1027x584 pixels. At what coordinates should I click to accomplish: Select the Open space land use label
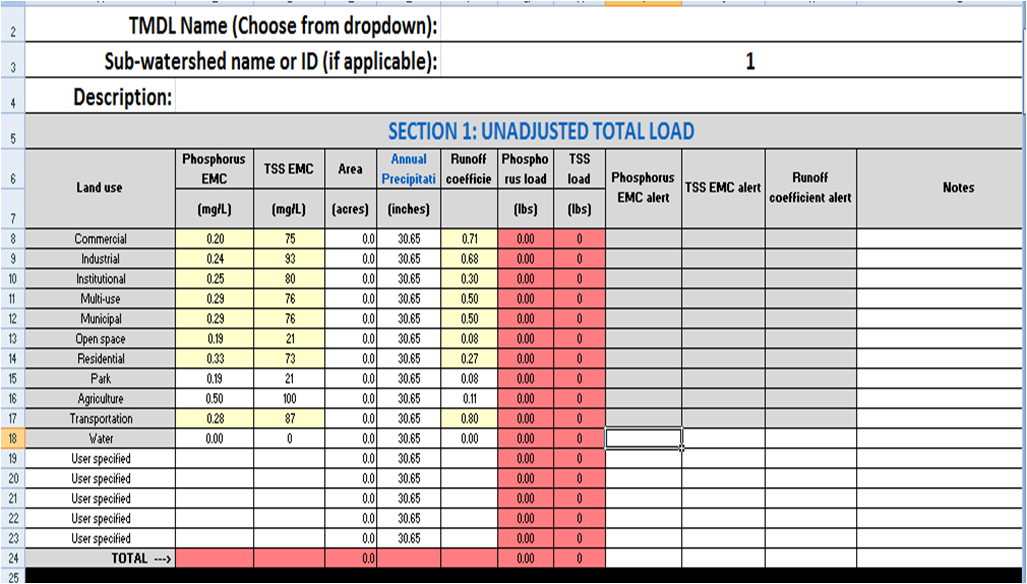[x=99, y=338]
